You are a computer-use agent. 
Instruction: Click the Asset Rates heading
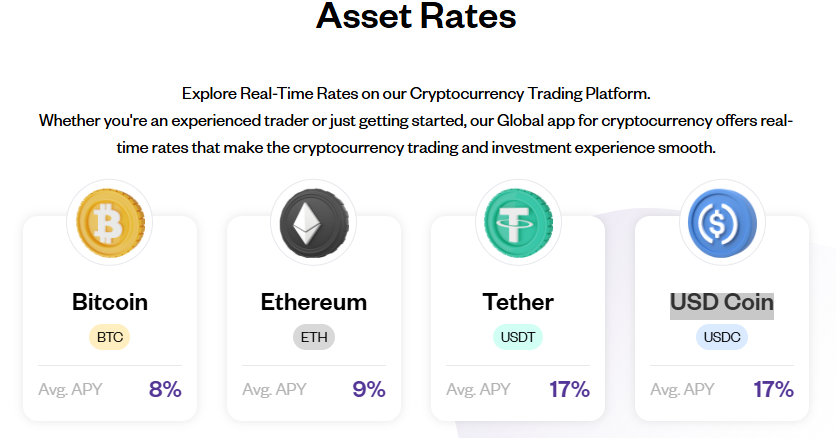click(416, 15)
